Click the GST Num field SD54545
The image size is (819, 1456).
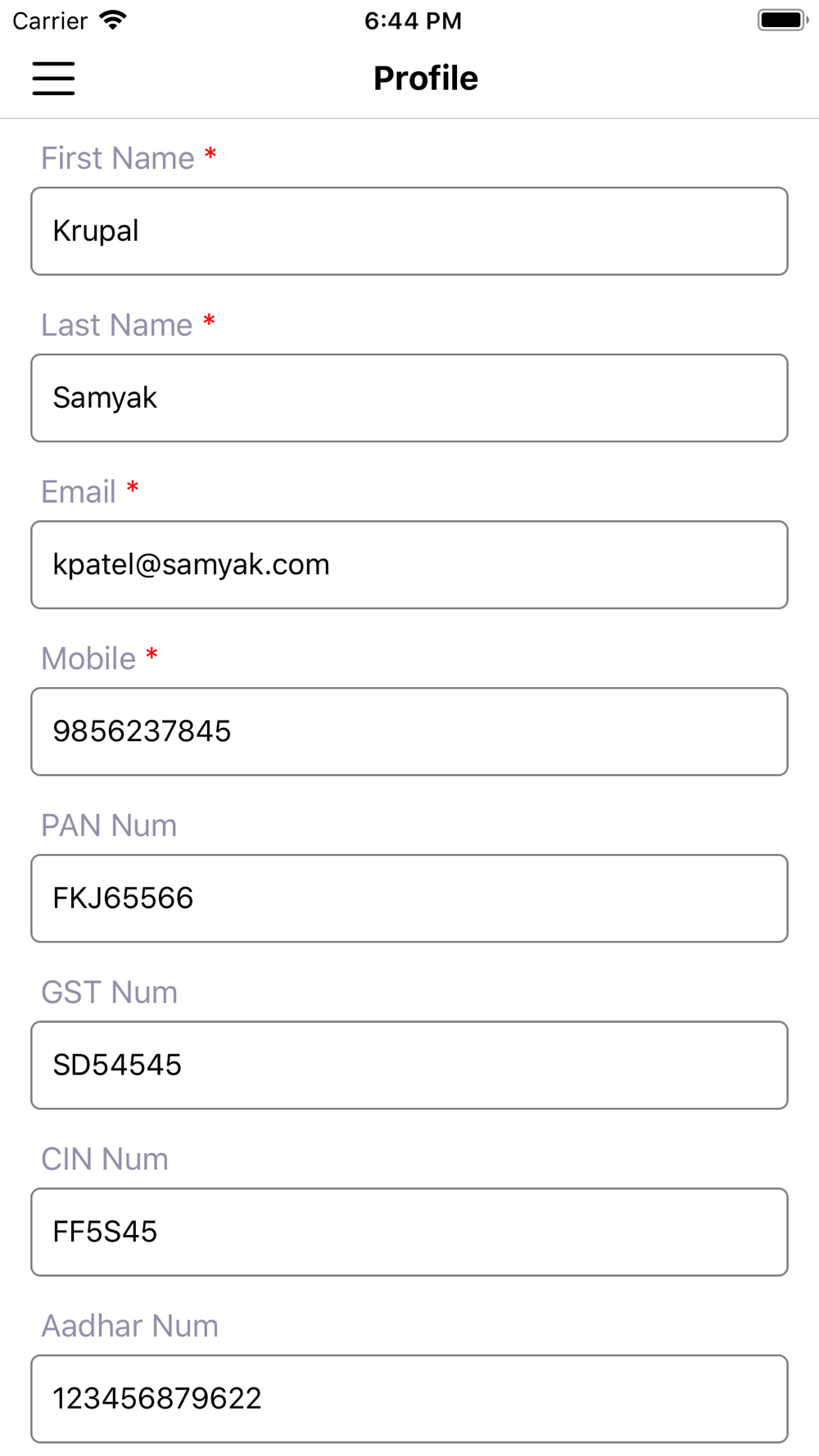tap(409, 1065)
